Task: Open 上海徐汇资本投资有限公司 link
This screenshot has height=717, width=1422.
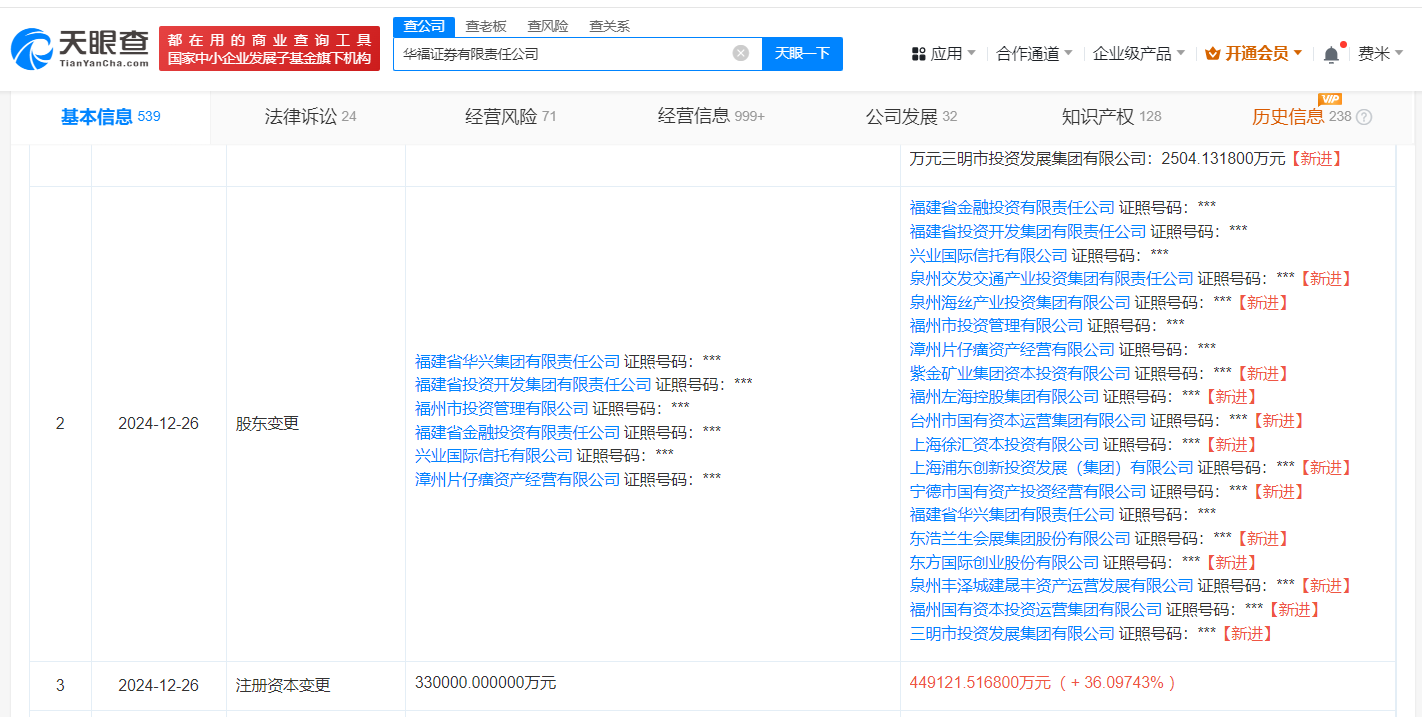Action: (x=1004, y=444)
